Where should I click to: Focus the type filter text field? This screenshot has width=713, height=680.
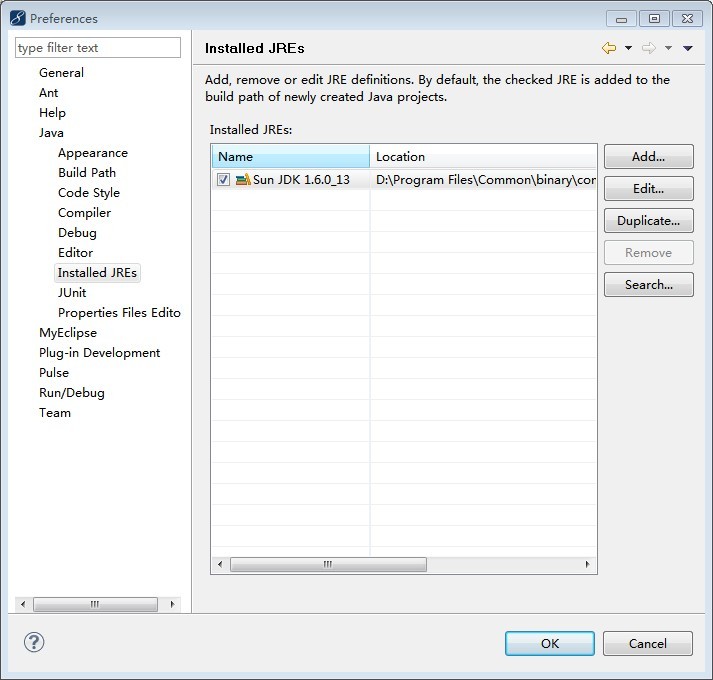98,48
